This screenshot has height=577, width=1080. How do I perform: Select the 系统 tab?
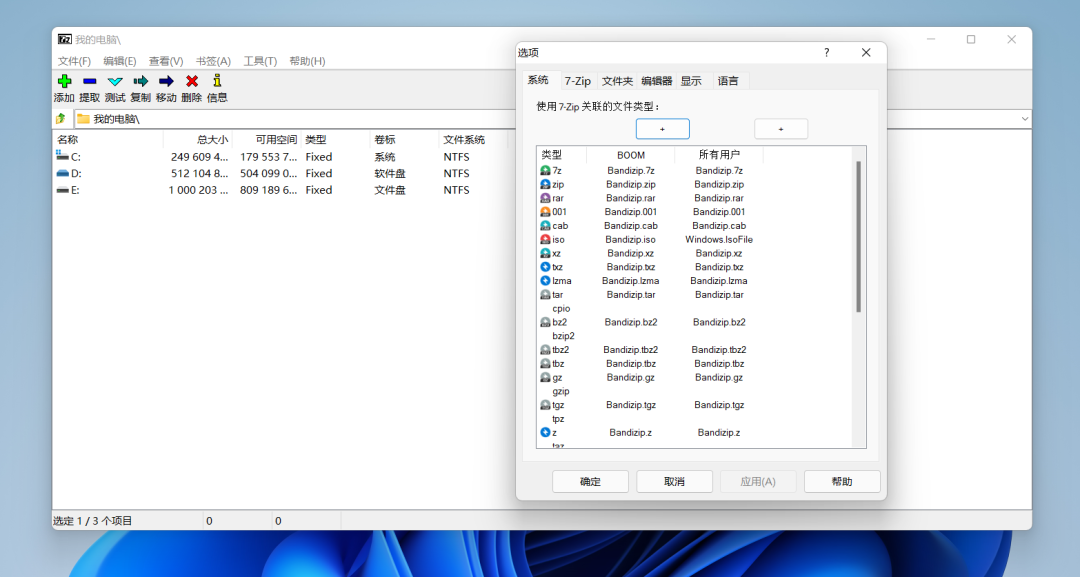click(539, 80)
